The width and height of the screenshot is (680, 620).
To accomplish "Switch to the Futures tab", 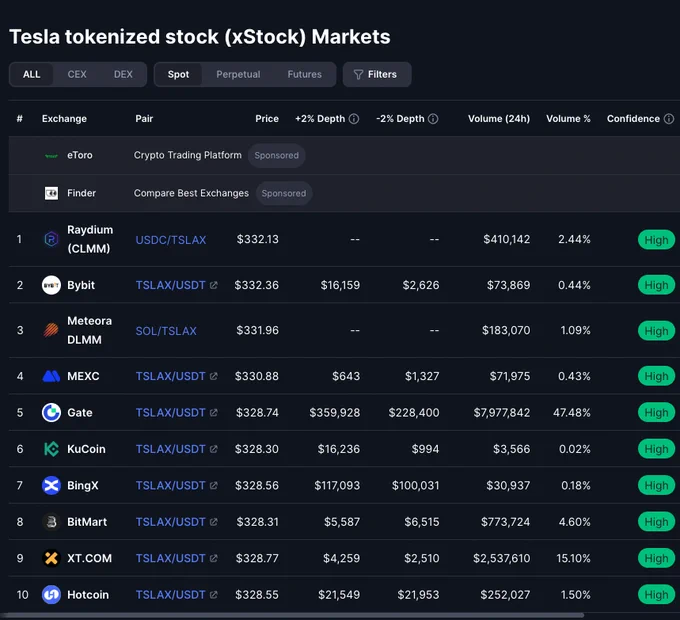I will pyautogui.click(x=304, y=75).
